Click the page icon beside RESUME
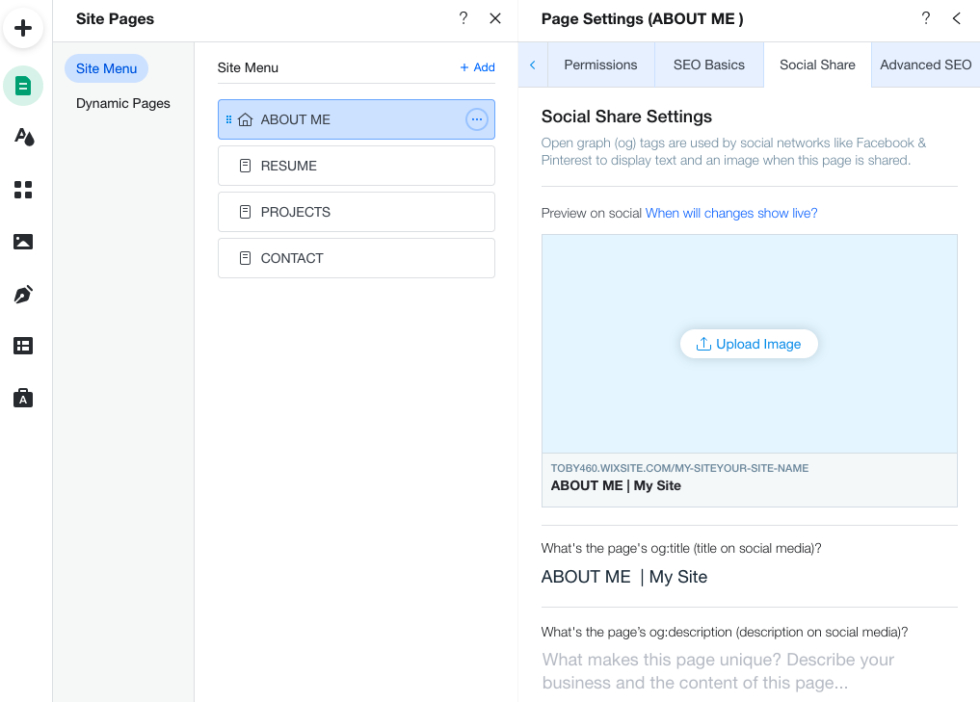 tap(245, 165)
